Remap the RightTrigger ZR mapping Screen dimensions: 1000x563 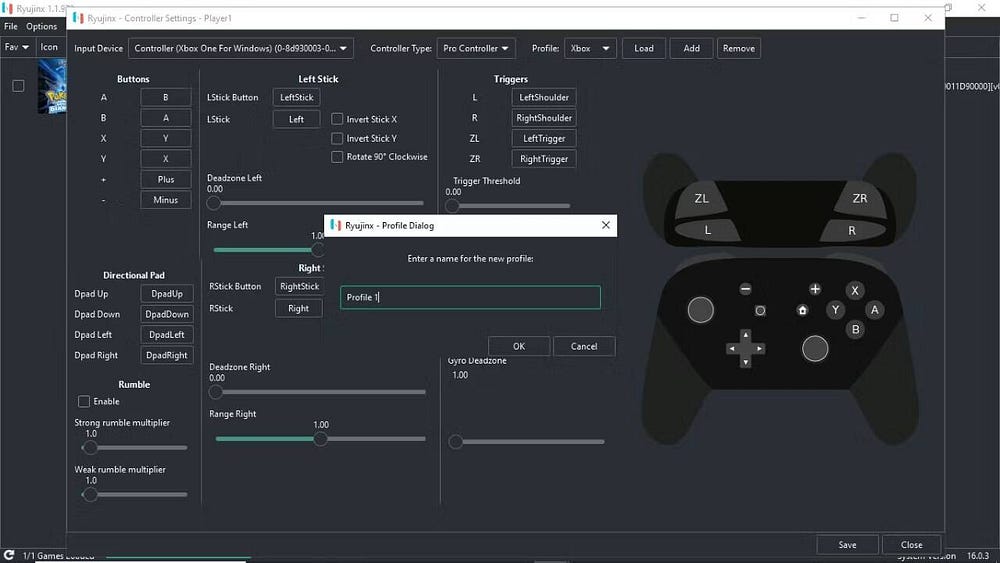[x=543, y=159]
